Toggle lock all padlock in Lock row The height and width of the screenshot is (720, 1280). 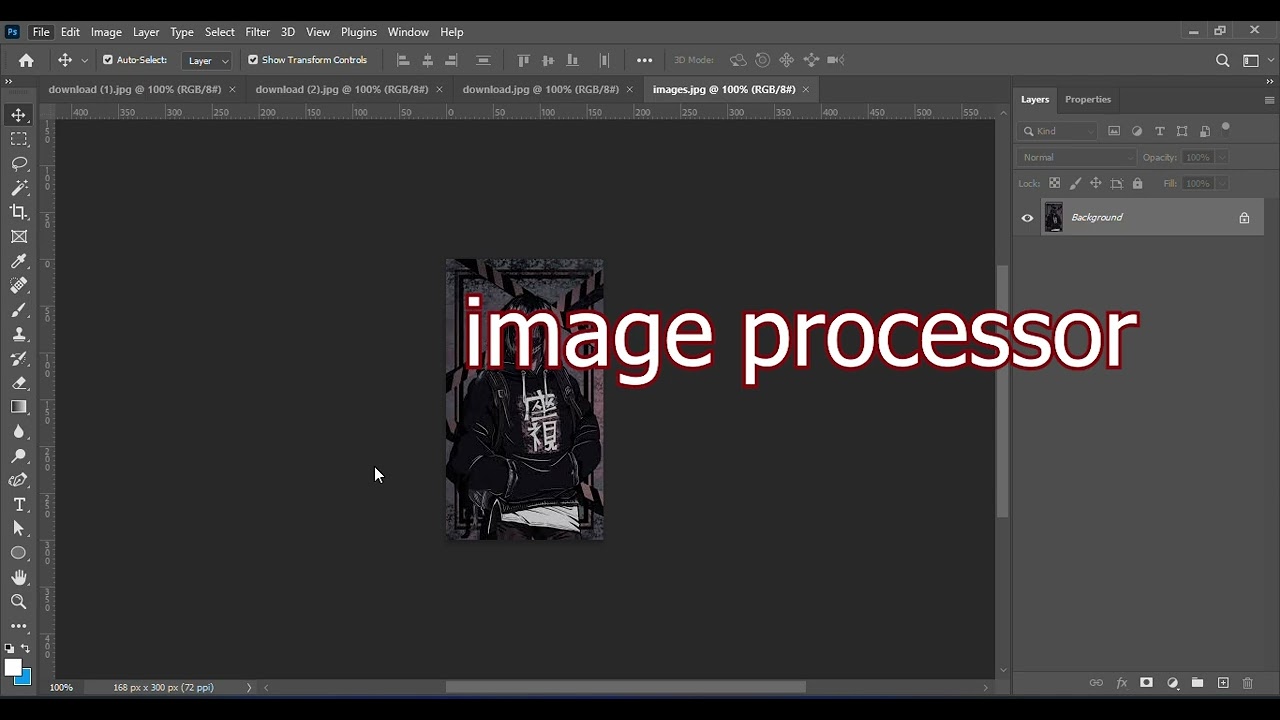(1137, 184)
